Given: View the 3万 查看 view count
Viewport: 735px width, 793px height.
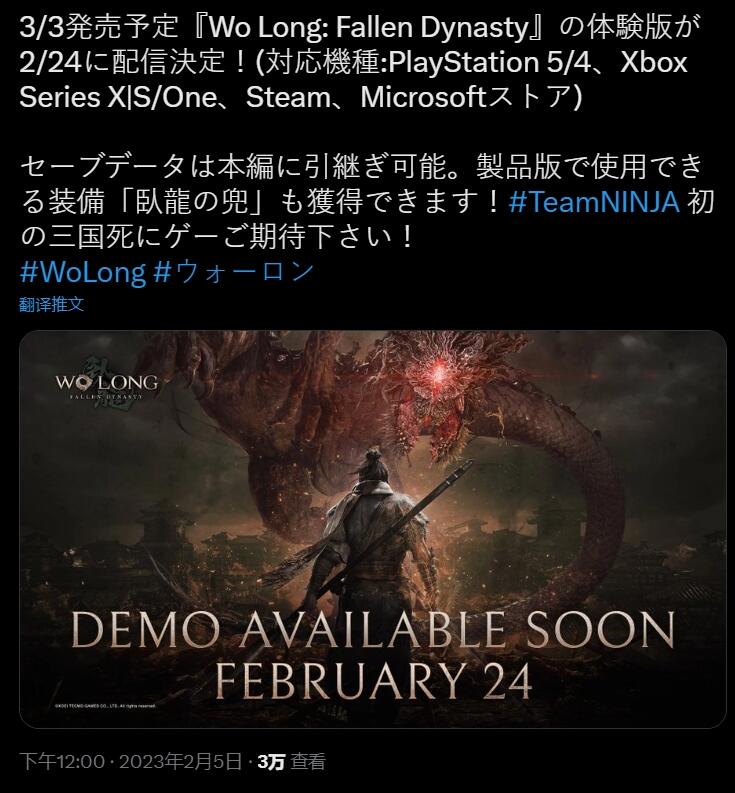Looking at the screenshot, I should click(x=291, y=761).
